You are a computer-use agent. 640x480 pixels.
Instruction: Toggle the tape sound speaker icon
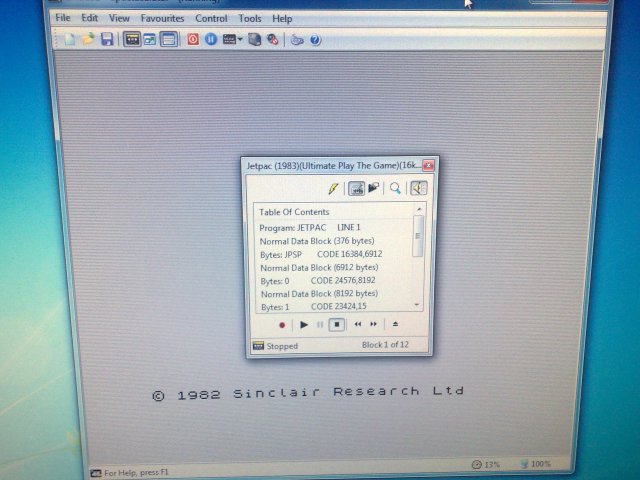coord(418,188)
